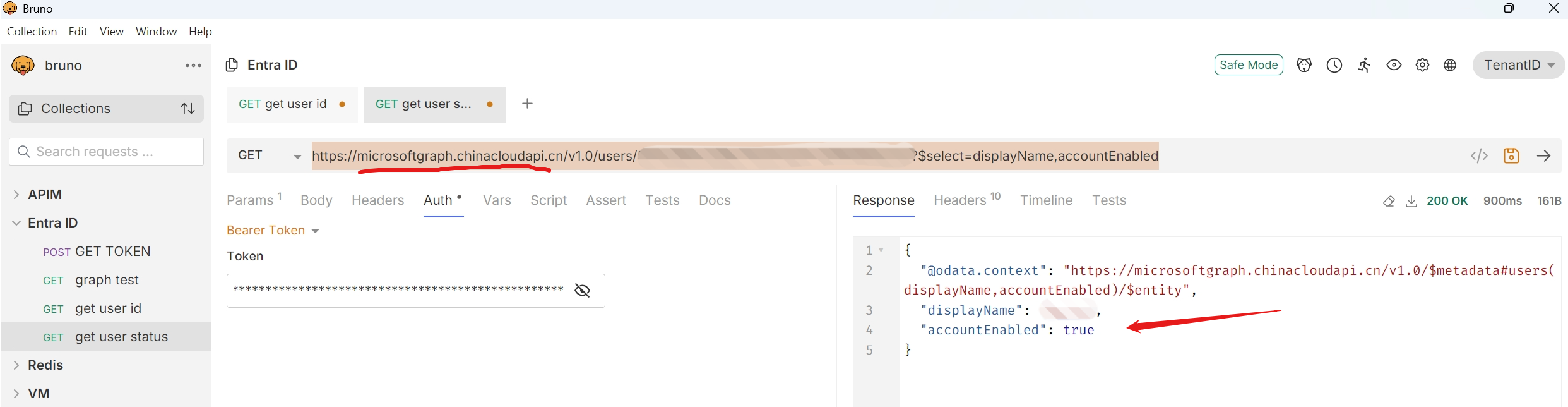Clear the response with the eraser icon
1568x407 pixels.
pyautogui.click(x=1389, y=202)
